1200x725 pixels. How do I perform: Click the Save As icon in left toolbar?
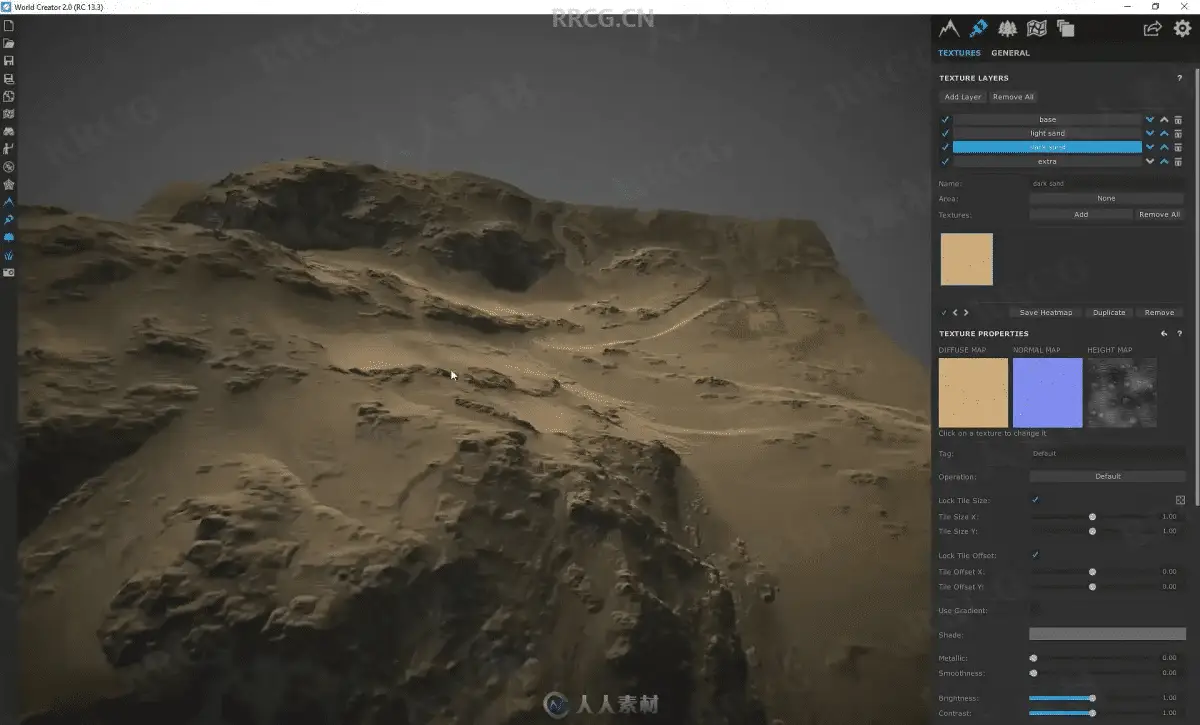click(x=8, y=79)
